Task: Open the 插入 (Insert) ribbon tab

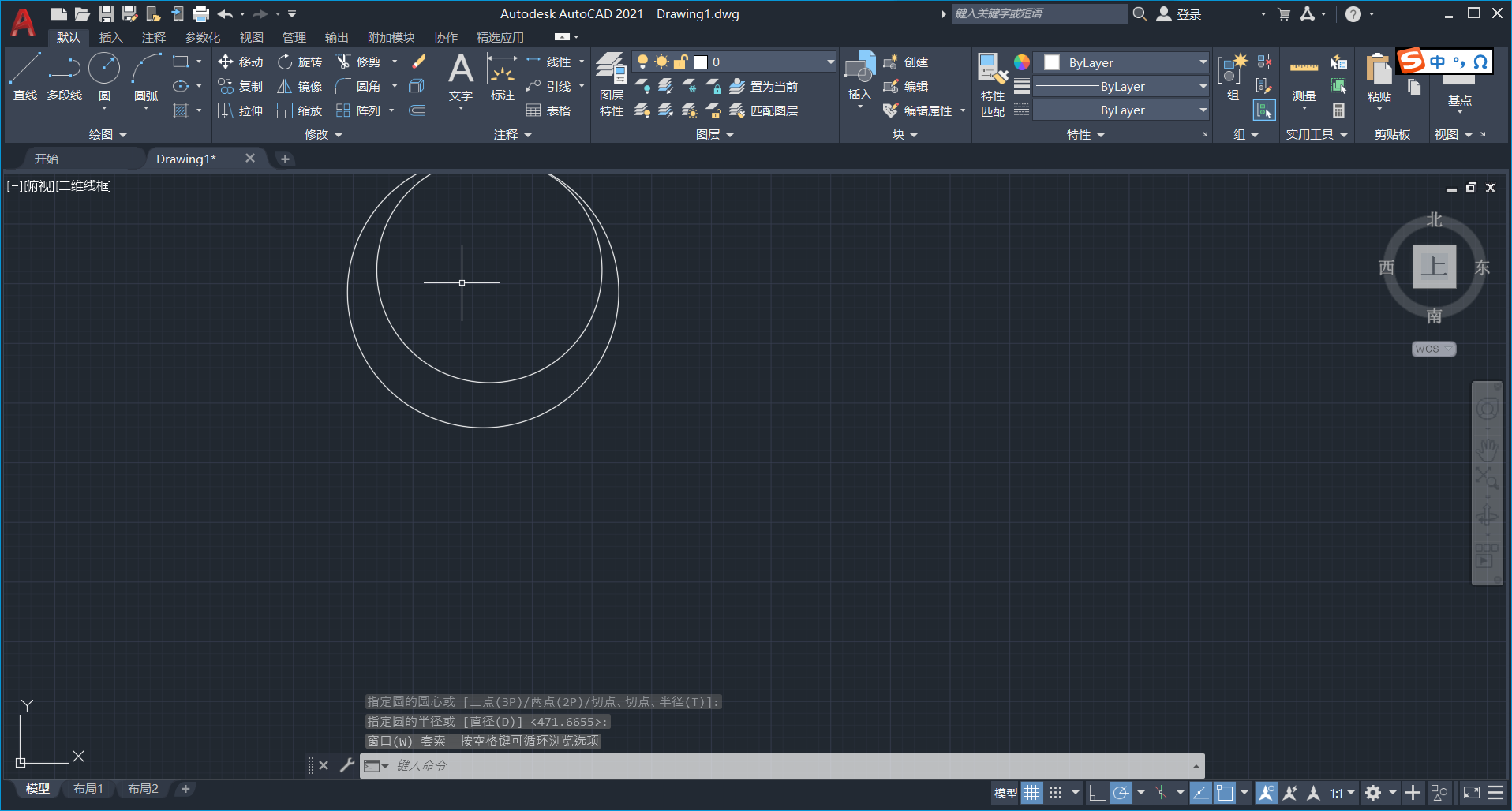Action: tap(111, 37)
